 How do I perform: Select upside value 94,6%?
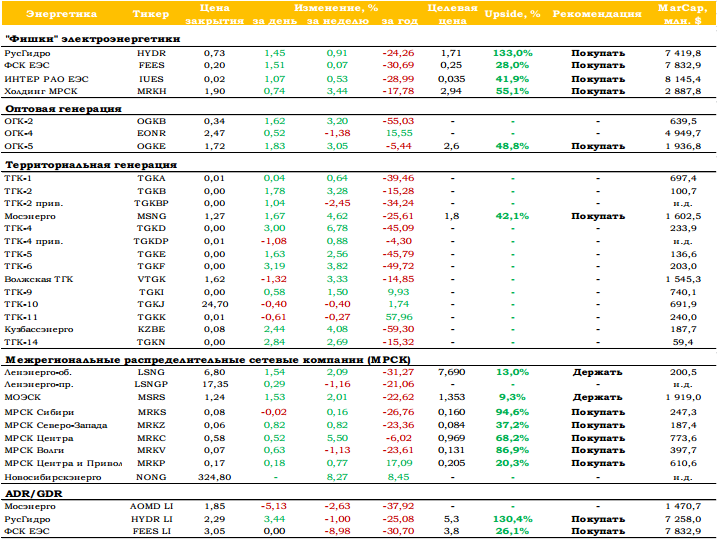[512, 412]
